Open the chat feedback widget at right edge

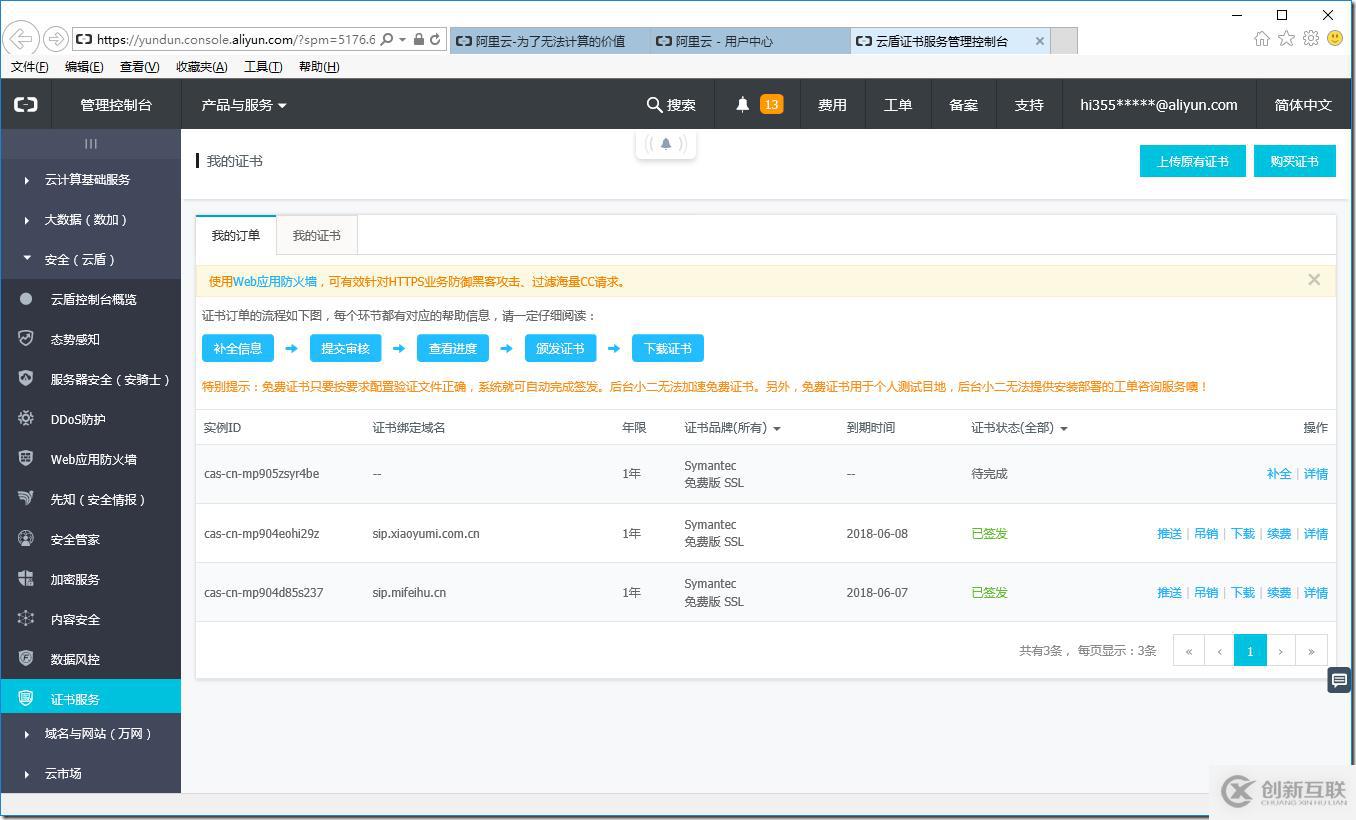1339,681
